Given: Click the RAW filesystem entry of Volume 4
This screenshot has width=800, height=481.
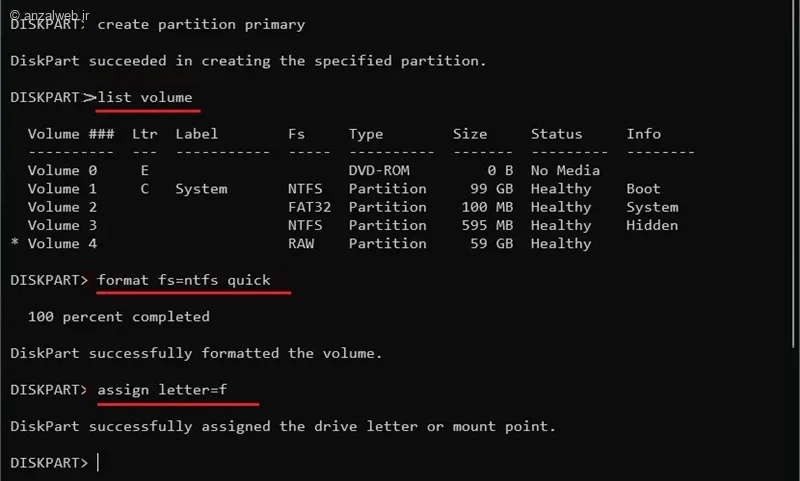Looking at the screenshot, I should coord(301,243).
